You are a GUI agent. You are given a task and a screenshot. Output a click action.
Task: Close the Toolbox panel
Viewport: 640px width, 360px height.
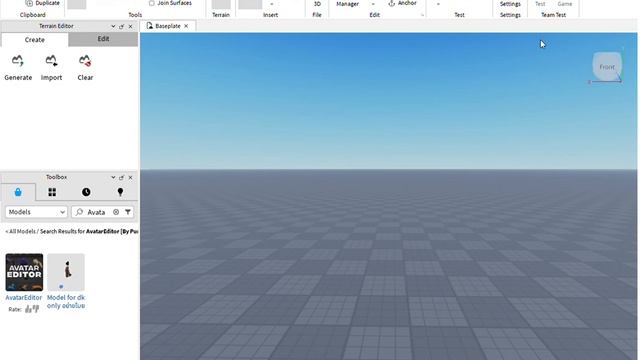point(130,178)
